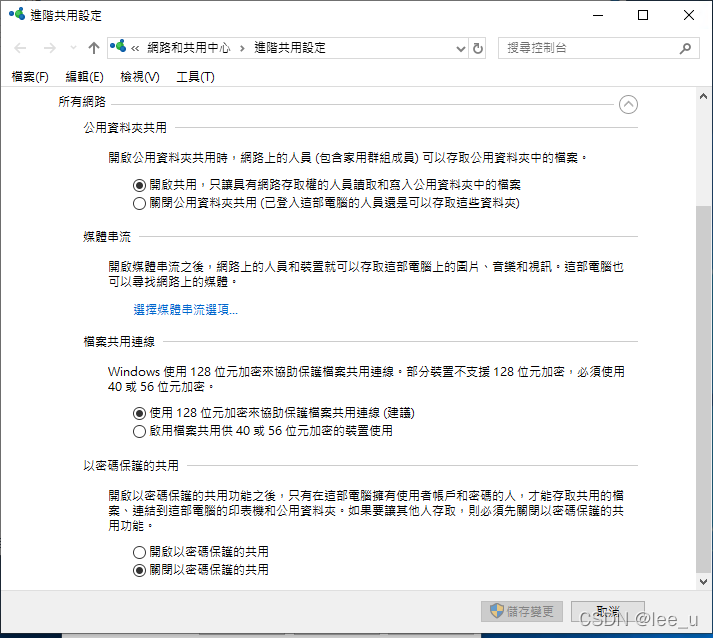
Task: Collapse the 所有網路 section
Action: click(628, 105)
